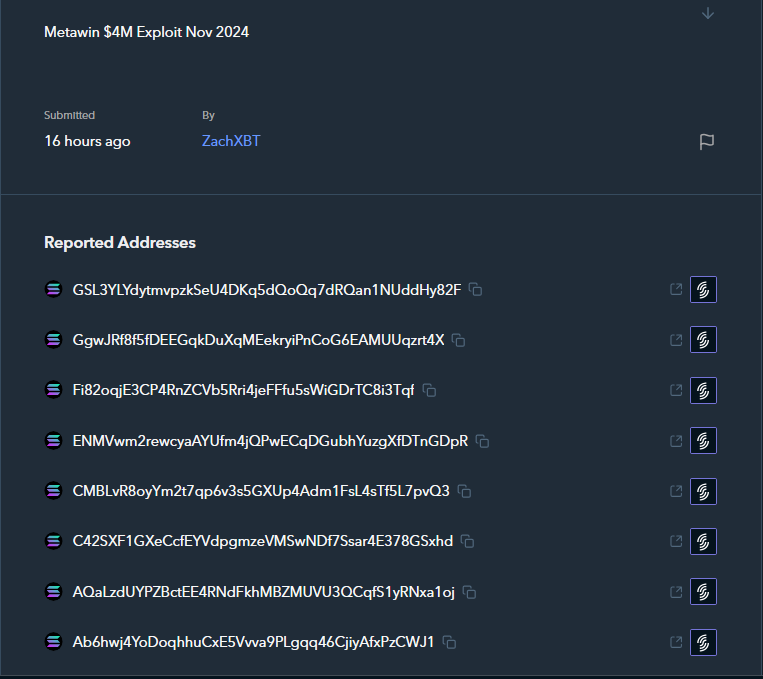Open CMBLvR8oyYm2 address in external link
Image resolution: width=763 pixels, height=679 pixels.
click(x=676, y=491)
